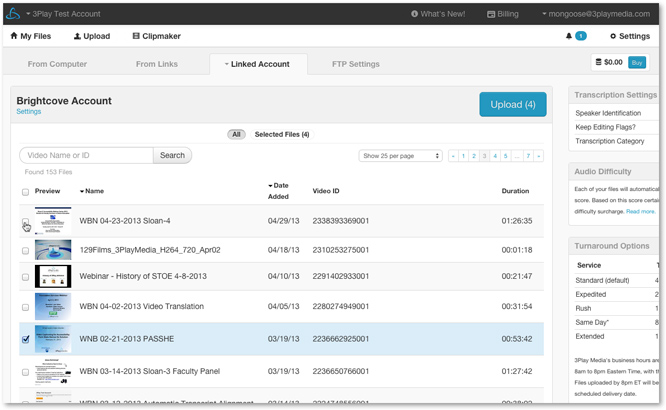This screenshot has width=666, height=410.
Task: Open the Sloan-3 Faculty Panel thumbnail
Action: click(x=53, y=371)
